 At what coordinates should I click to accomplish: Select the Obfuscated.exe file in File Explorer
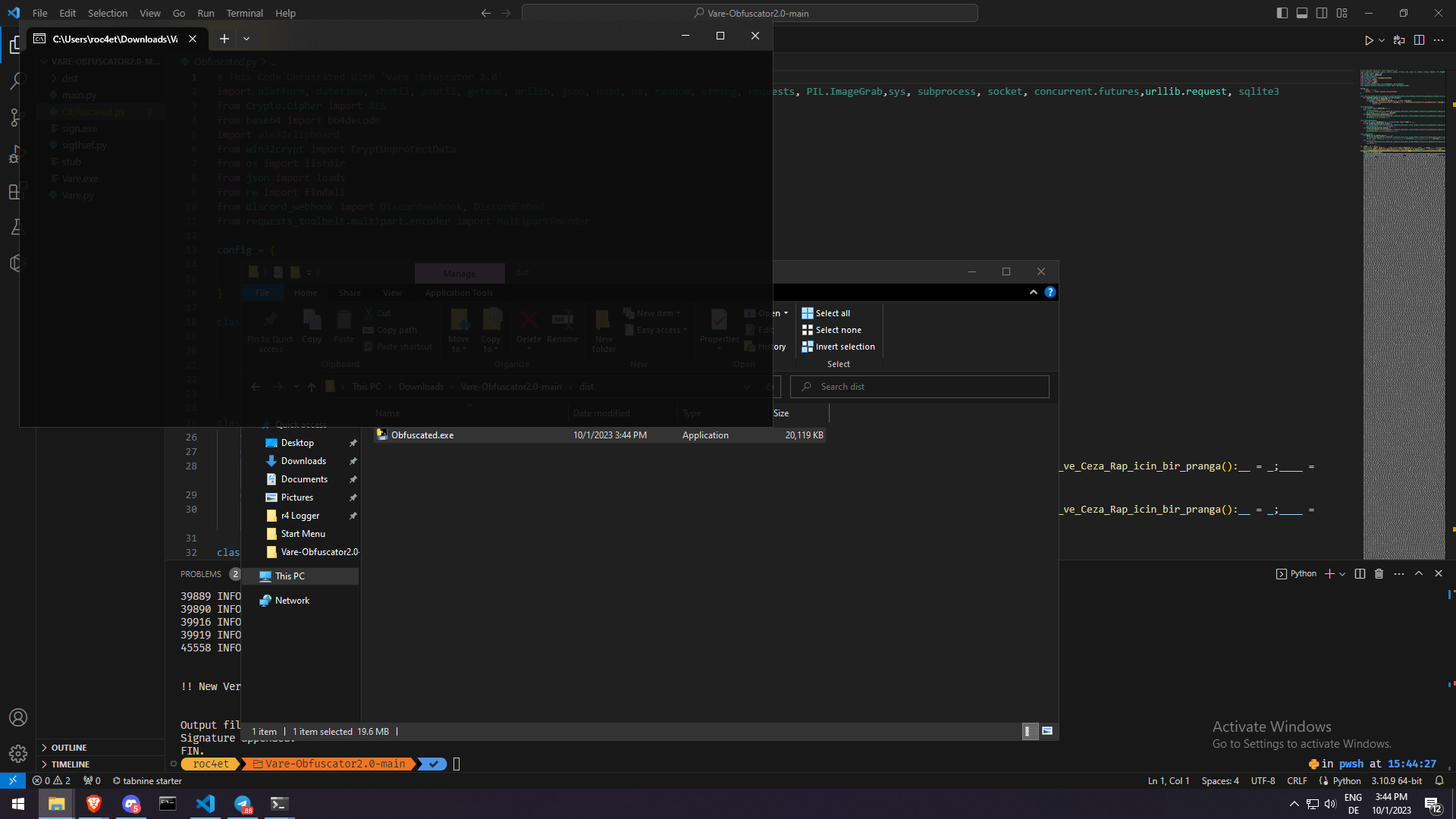(599, 435)
